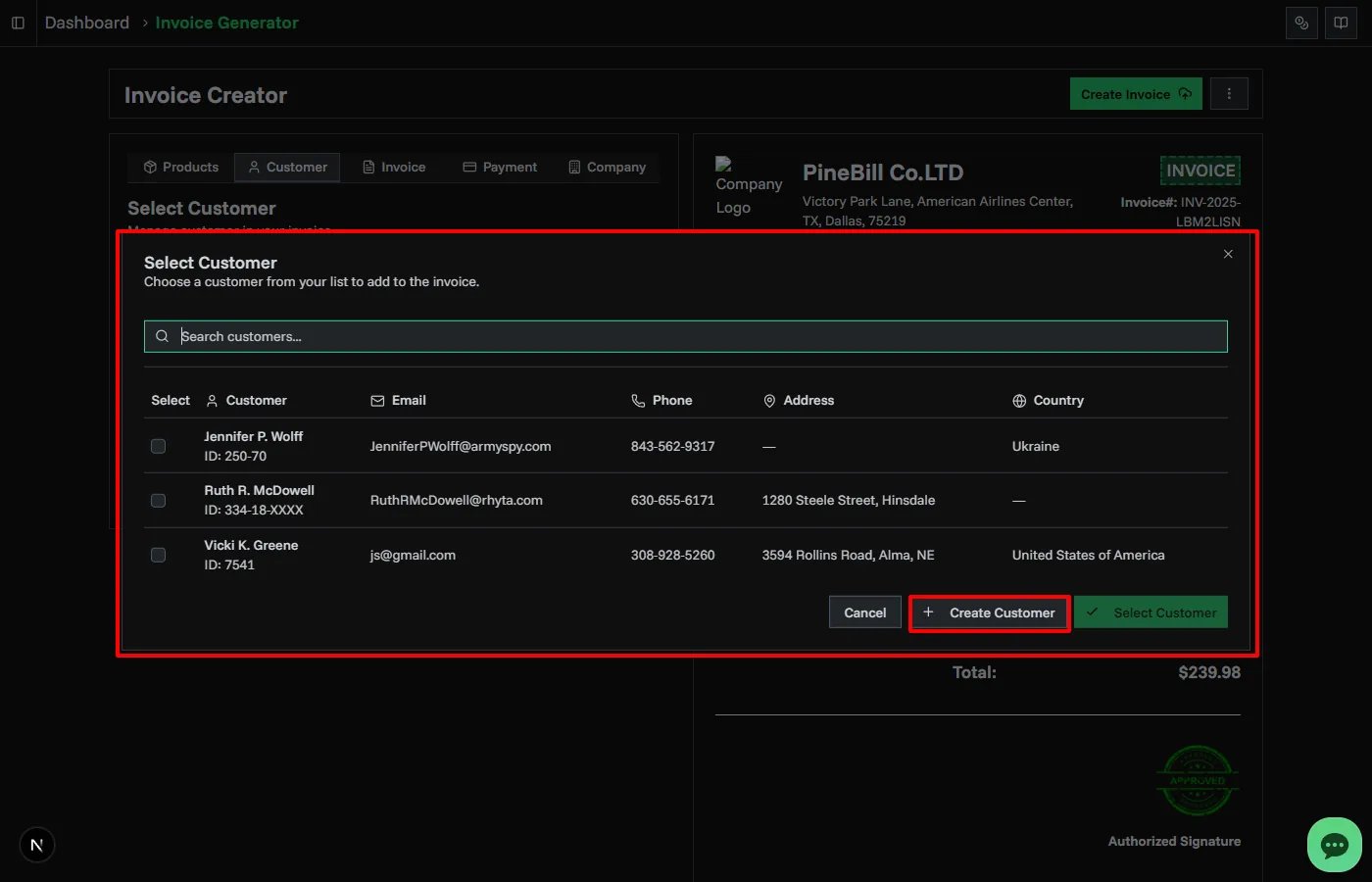Screen dimensions: 1372x882
Task: Switch to the Products tab
Action: [x=181, y=168]
